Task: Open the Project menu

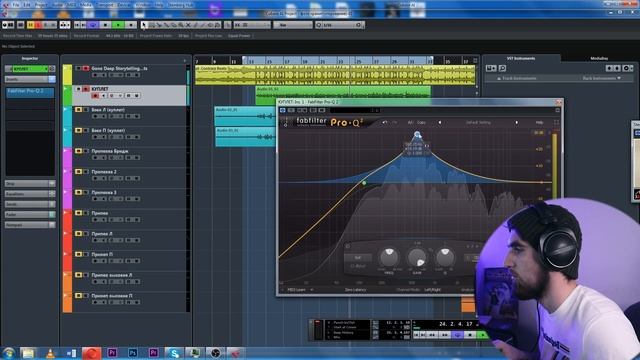Action: pos(41,5)
